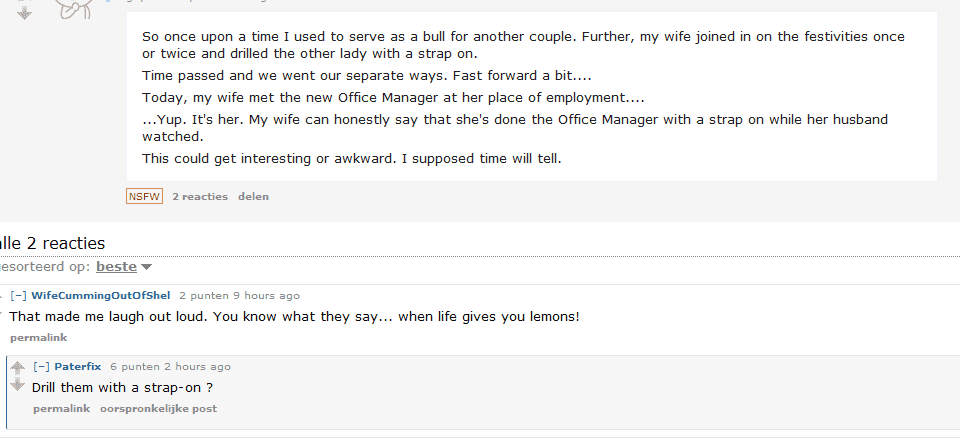Open Paterfix's user profile

click(x=78, y=367)
